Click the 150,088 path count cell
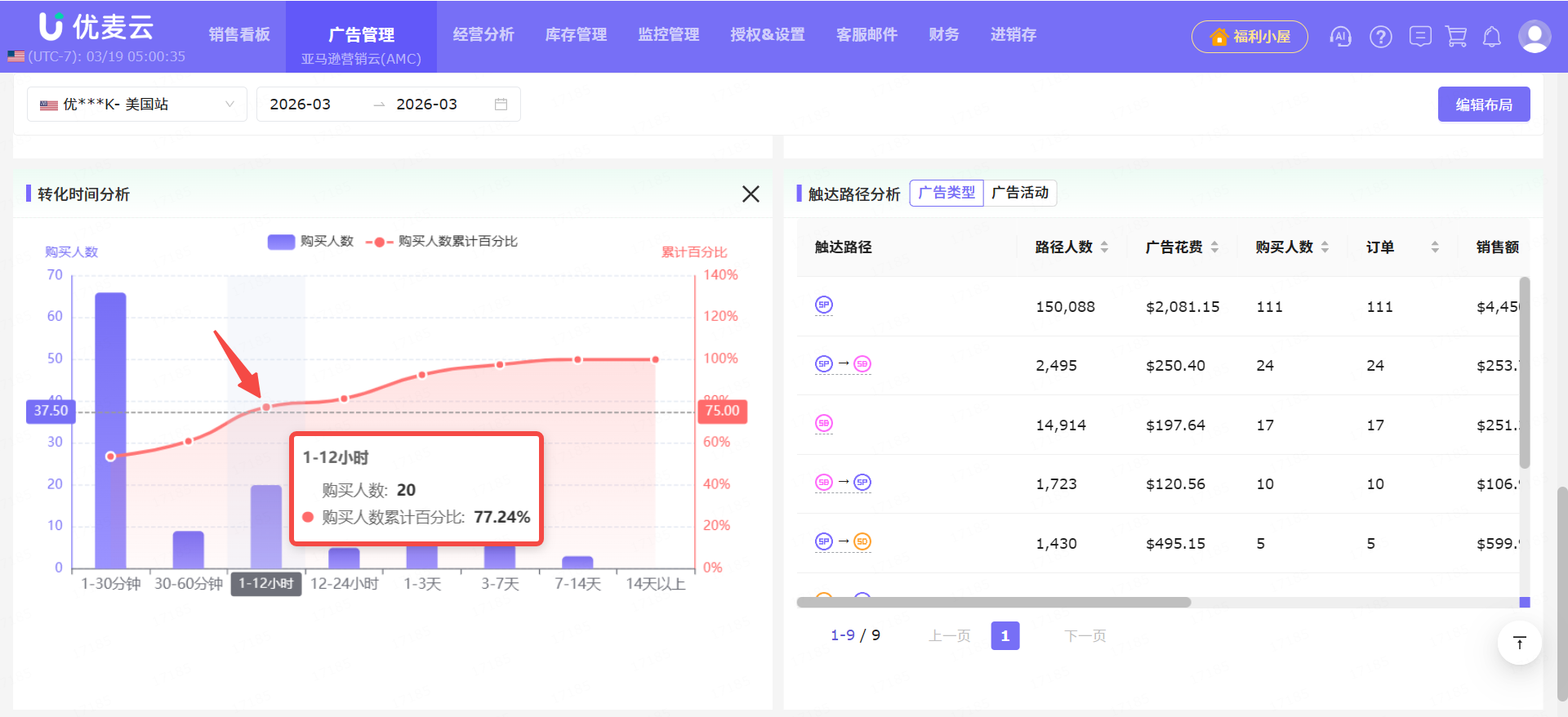 (x=1065, y=307)
